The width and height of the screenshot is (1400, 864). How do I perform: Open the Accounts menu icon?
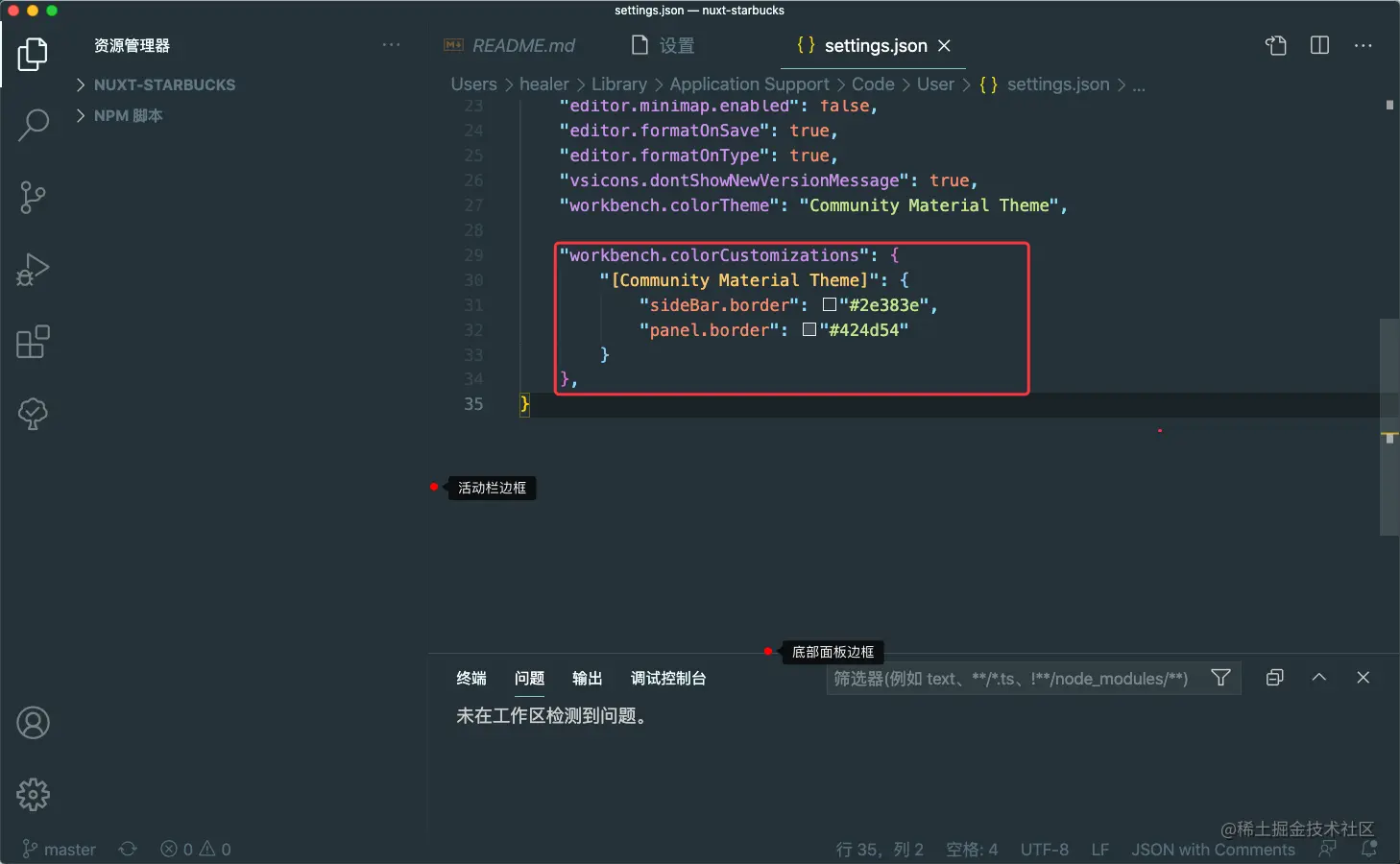[33, 723]
